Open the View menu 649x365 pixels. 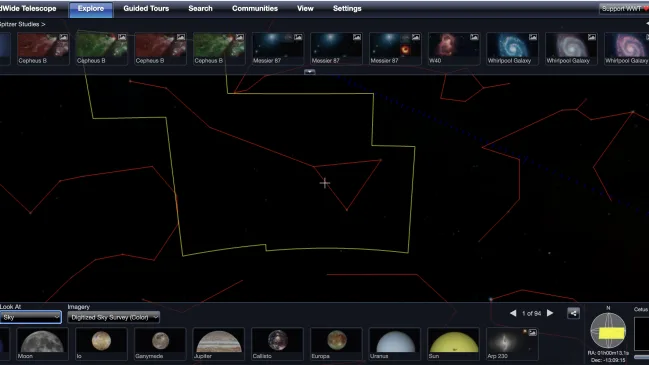pos(305,9)
